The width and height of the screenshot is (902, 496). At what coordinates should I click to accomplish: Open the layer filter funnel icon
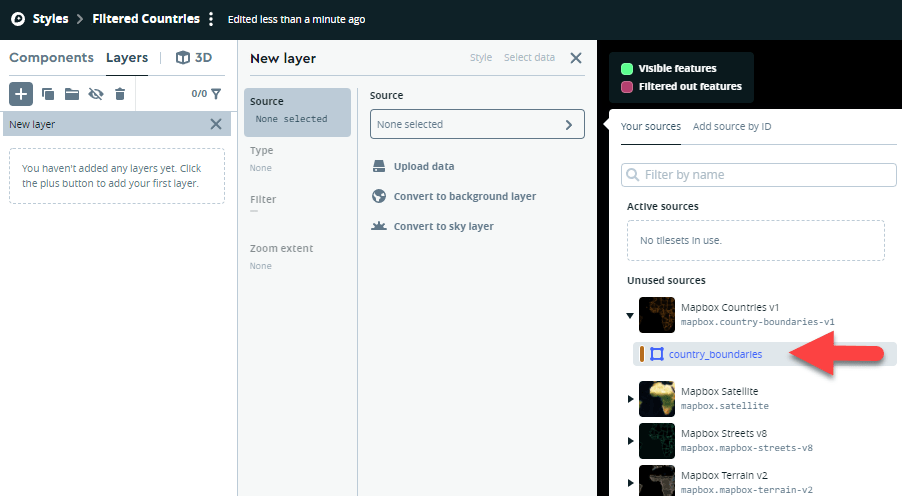click(x=216, y=94)
